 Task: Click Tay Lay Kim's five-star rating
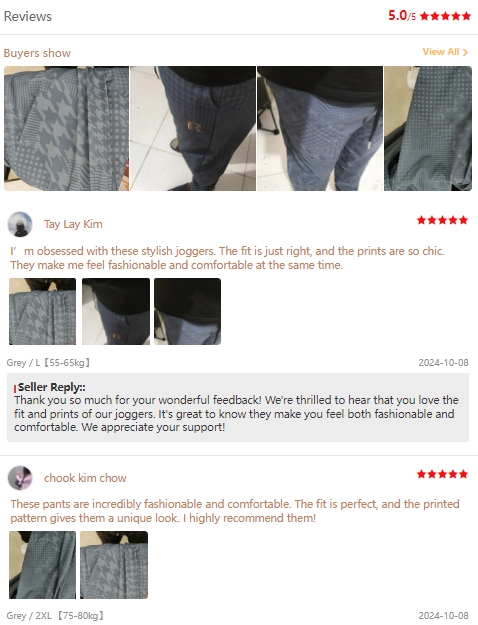[x=442, y=220]
